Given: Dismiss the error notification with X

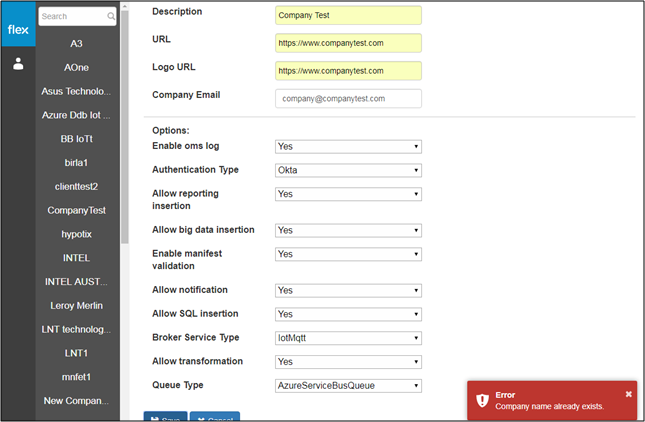Looking at the screenshot, I should (x=628, y=394).
